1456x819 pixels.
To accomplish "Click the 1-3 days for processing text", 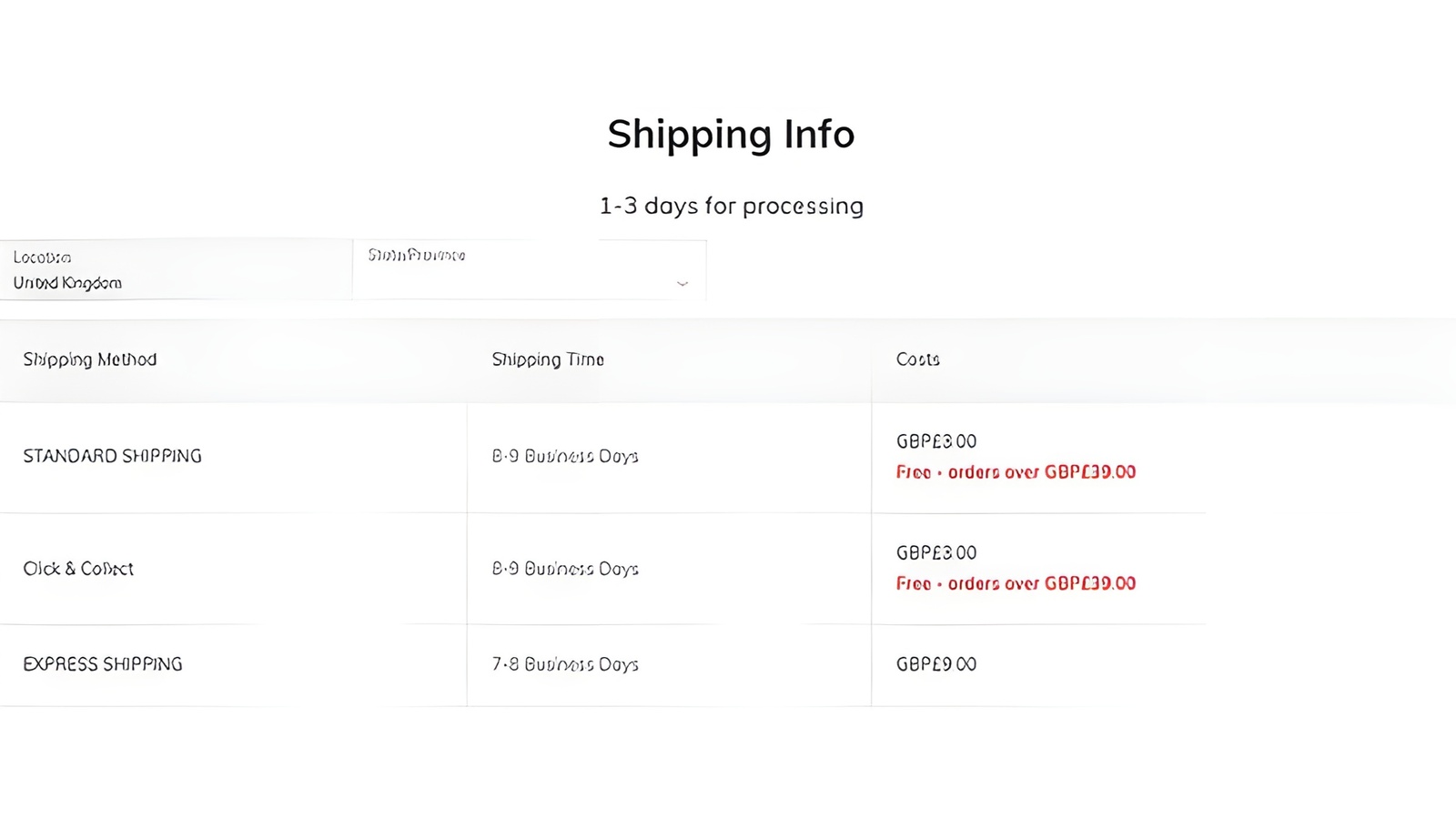I will [731, 206].
